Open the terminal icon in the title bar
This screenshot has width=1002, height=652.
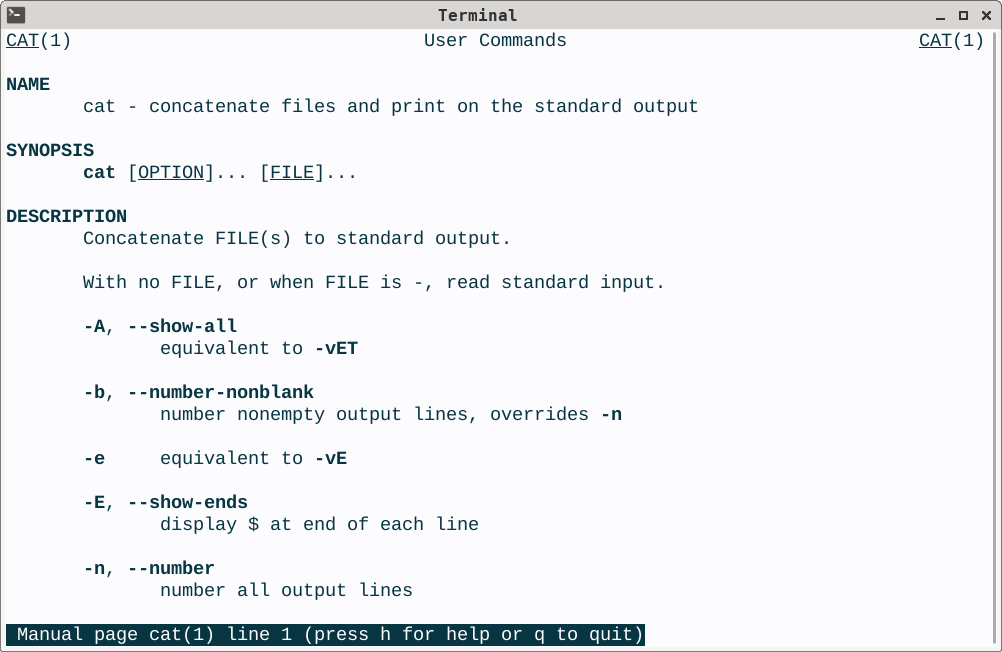click(16, 14)
